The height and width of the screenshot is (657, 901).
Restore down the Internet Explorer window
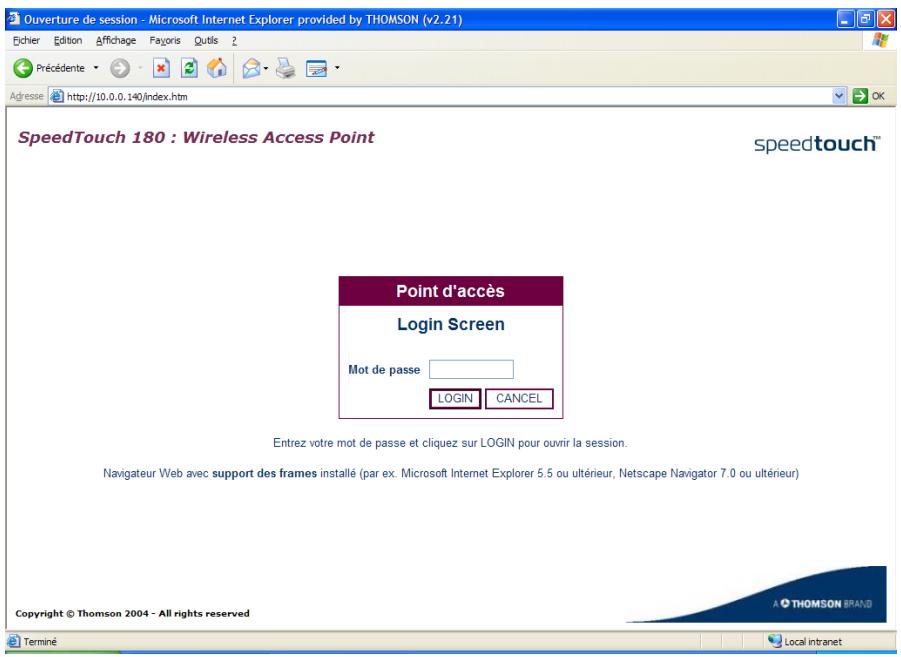(865, 19)
